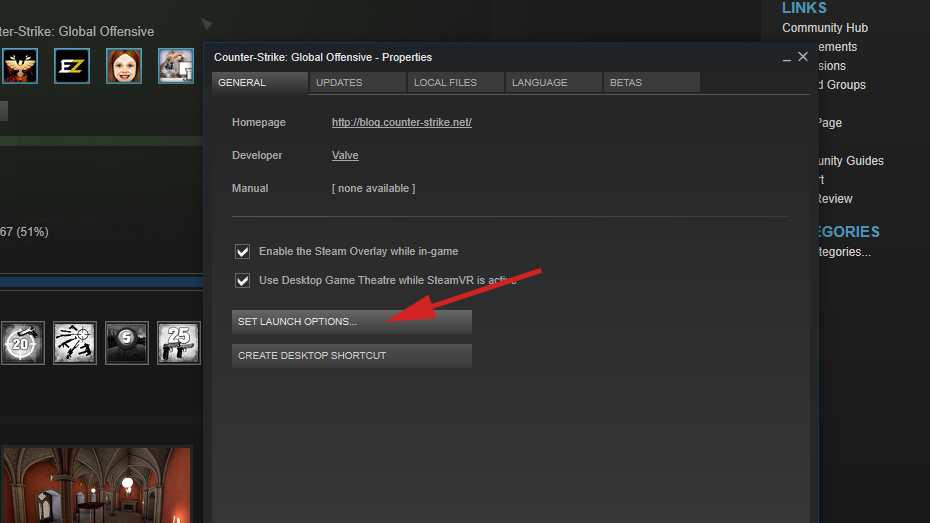This screenshot has width=930, height=523.
Task: Click the 67 (51%) achievements progress text
Action: click(x=24, y=232)
